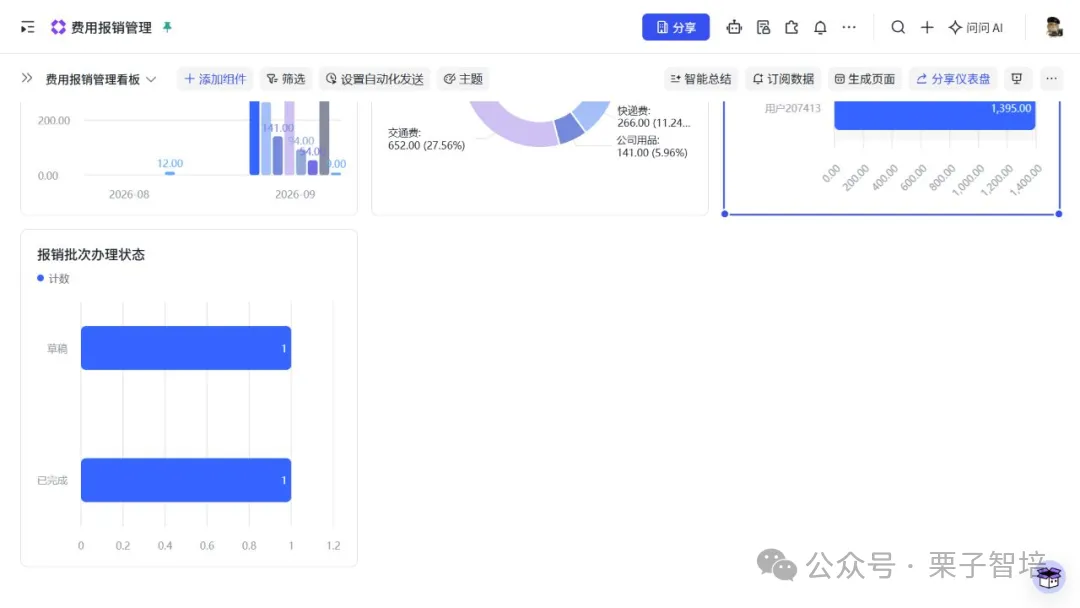The height and width of the screenshot is (608, 1080).
Task: Collapse the left sidebar menu icon
Action: (x=28, y=28)
